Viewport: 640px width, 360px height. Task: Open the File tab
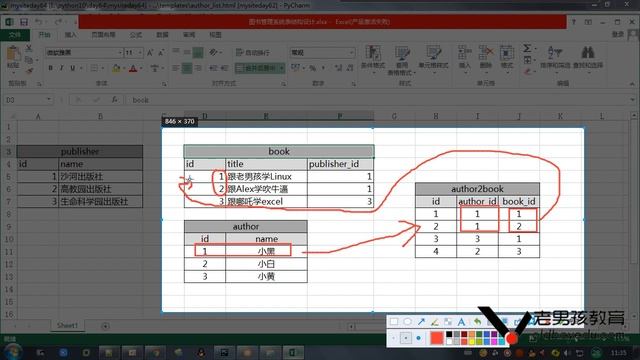[x=15, y=35]
